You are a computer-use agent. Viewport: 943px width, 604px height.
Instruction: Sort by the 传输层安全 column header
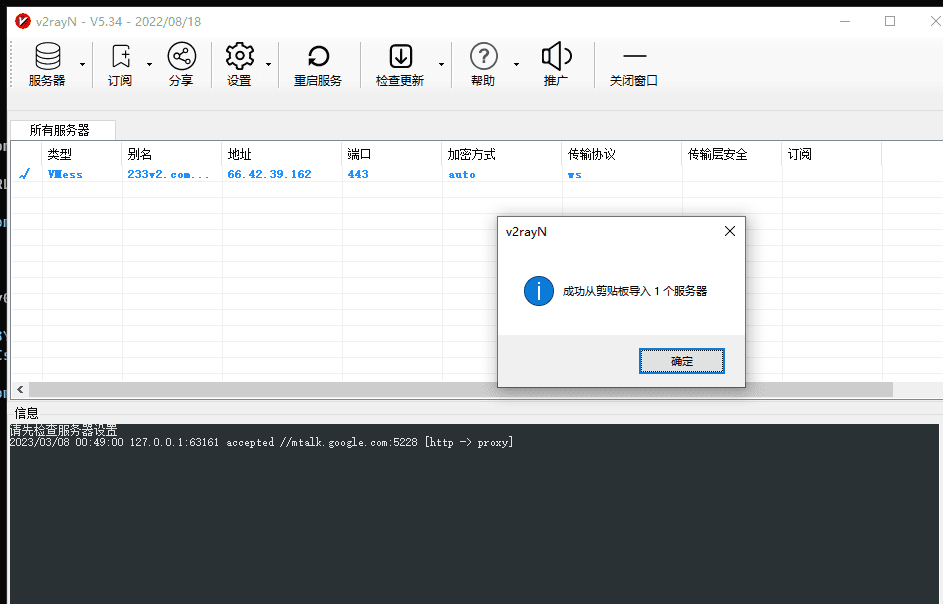tap(733, 154)
